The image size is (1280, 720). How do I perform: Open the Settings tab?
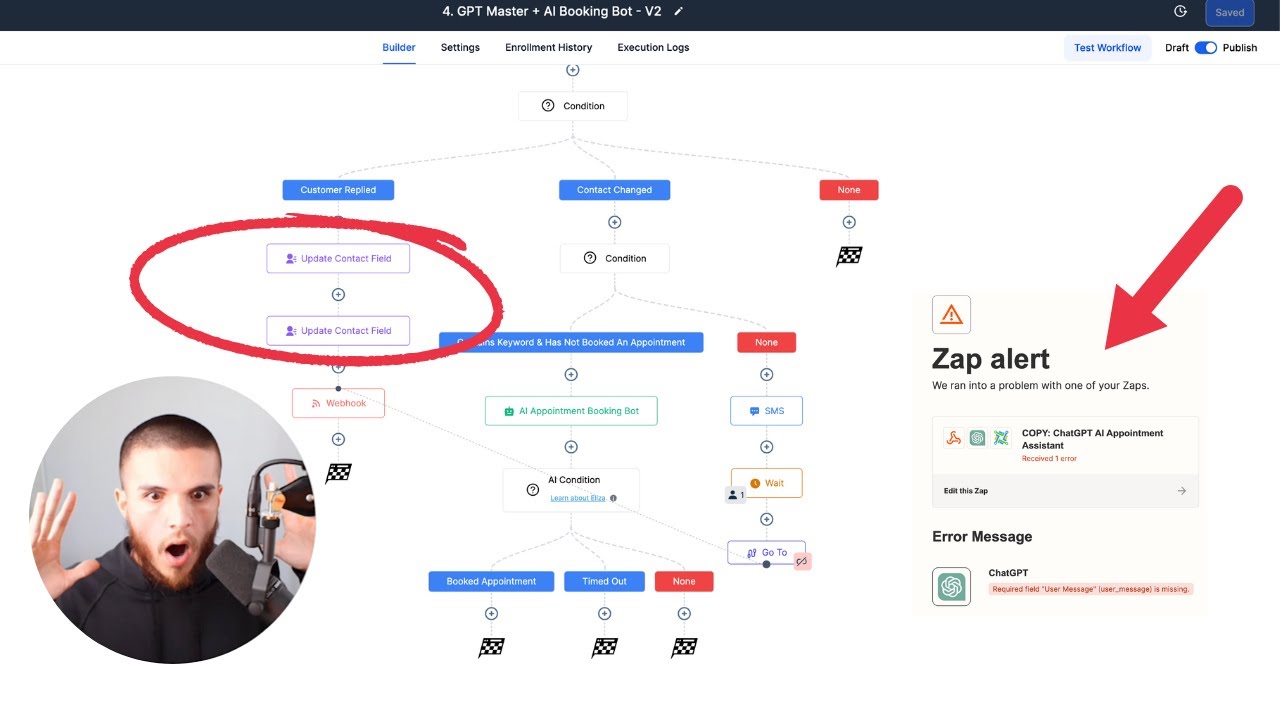(460, 47)
